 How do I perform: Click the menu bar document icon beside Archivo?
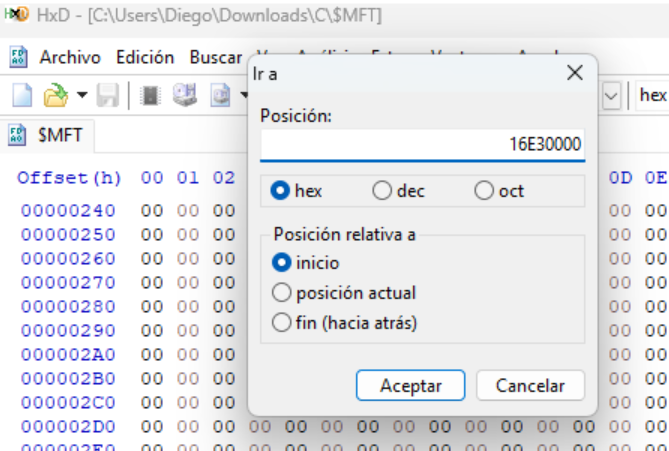[18, 57]
